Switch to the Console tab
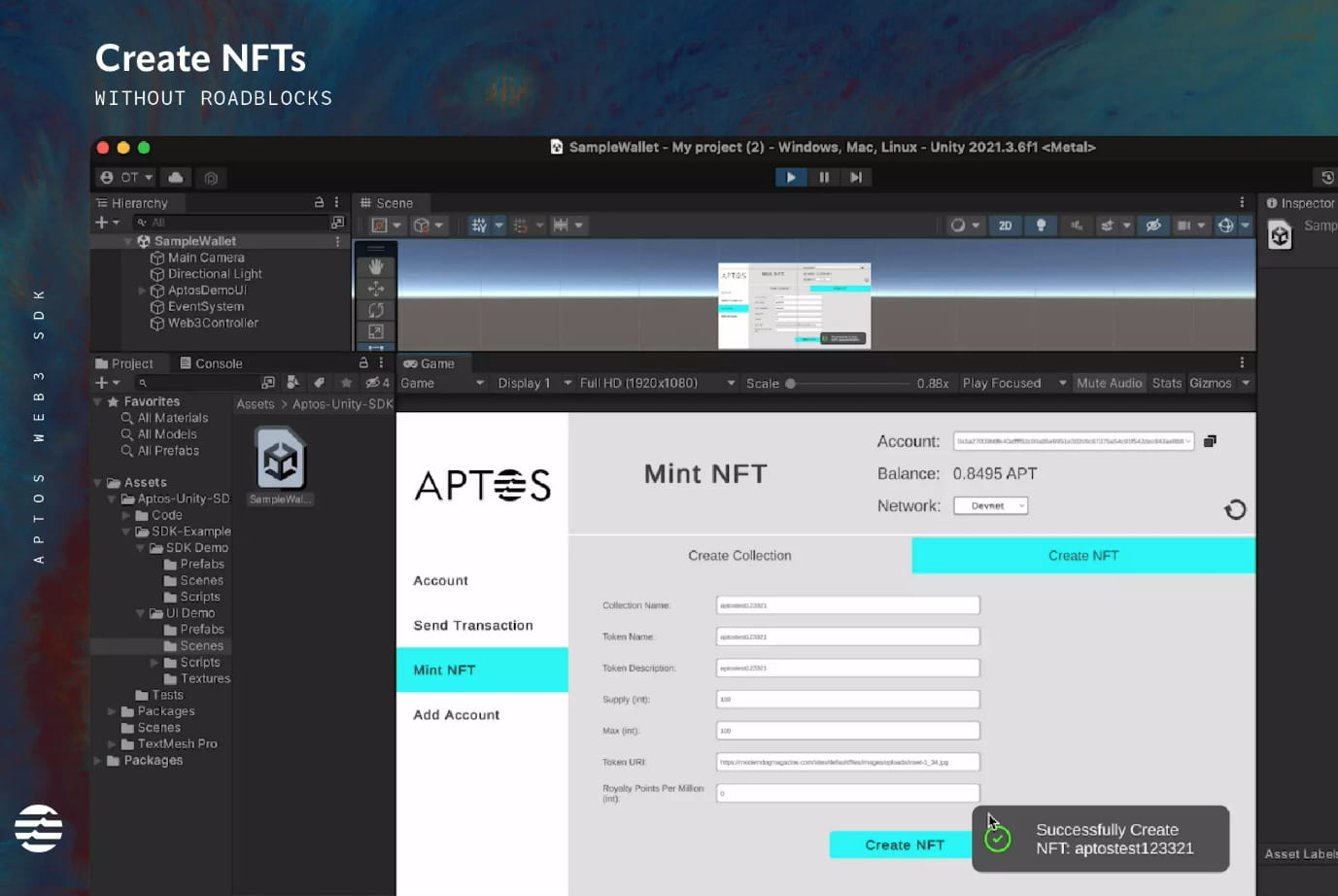The width and height of the screenshot is (1338, 896). [211, 363]
